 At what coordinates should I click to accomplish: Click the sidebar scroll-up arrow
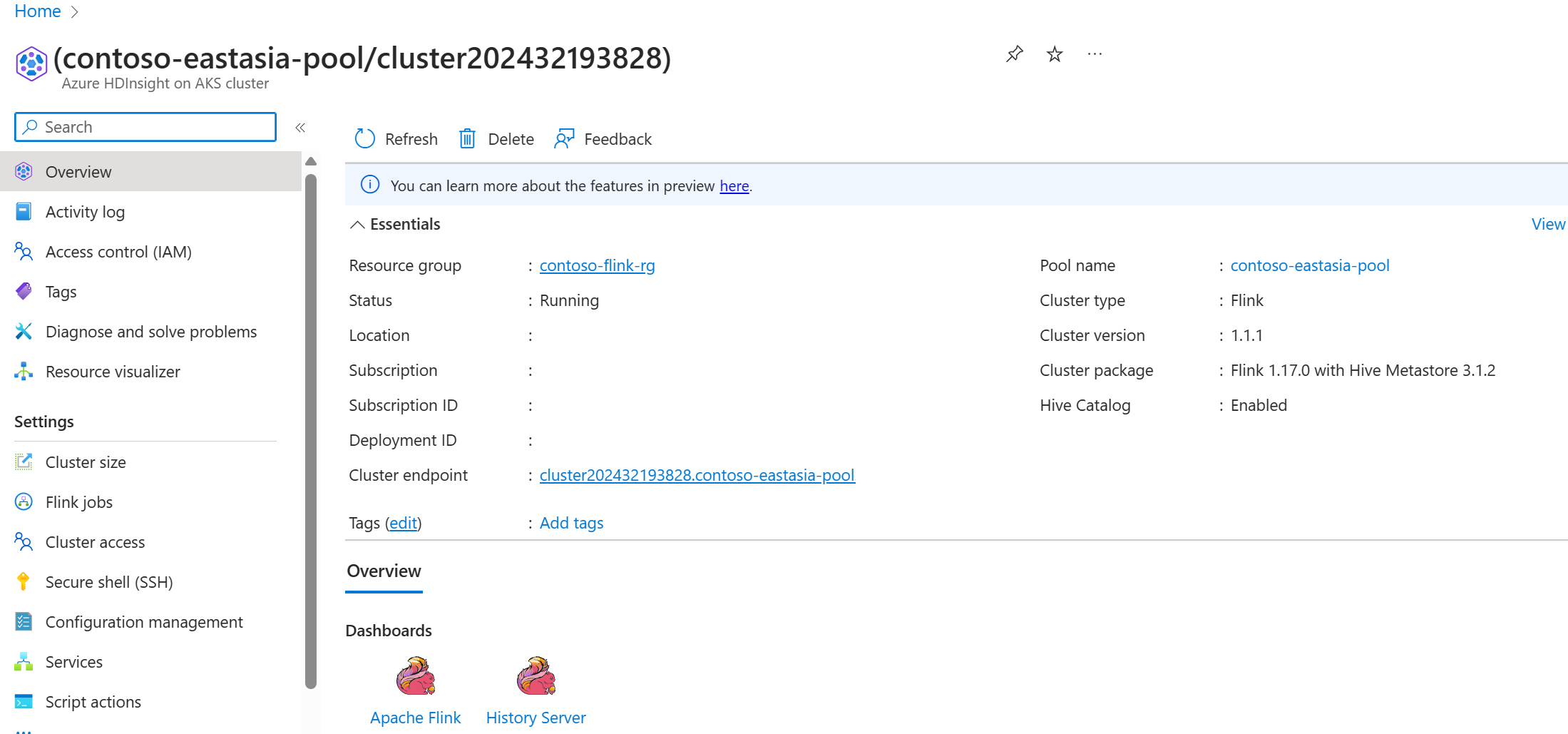click(x=311, y=162)
